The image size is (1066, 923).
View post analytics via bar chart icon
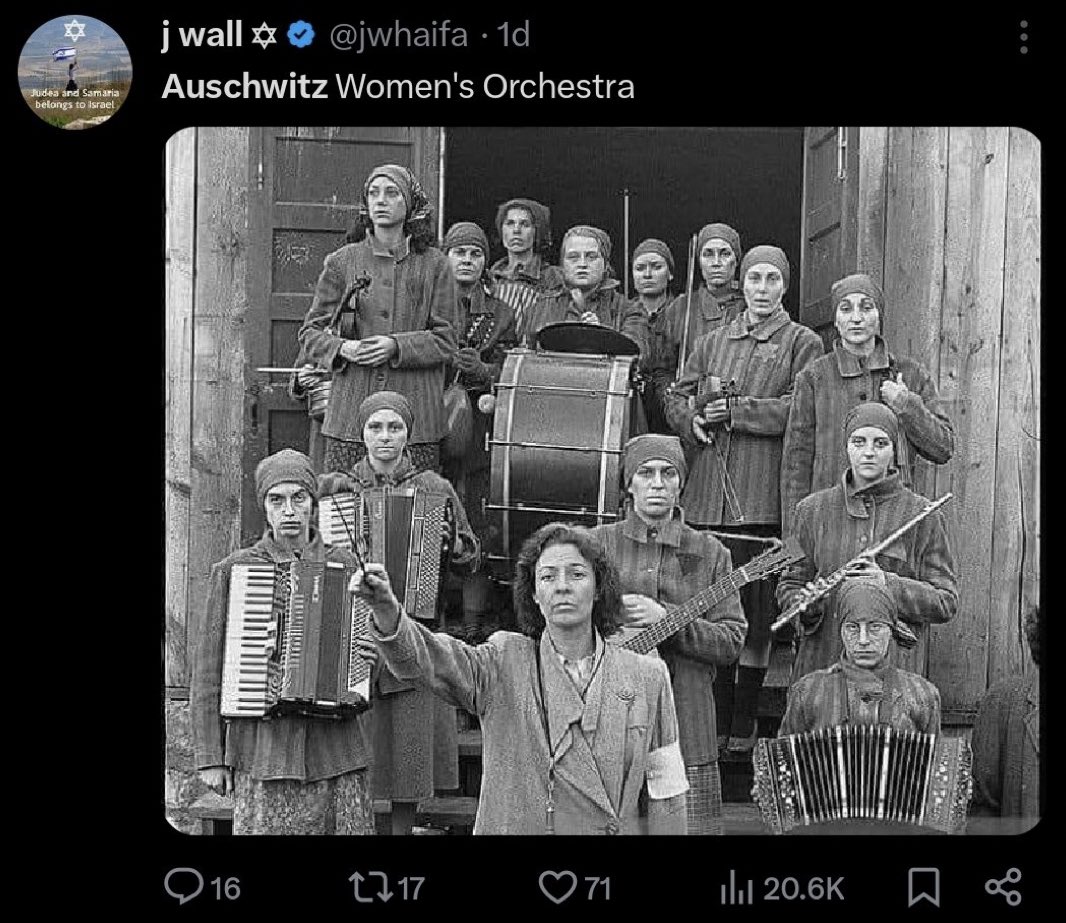(737, 889)
